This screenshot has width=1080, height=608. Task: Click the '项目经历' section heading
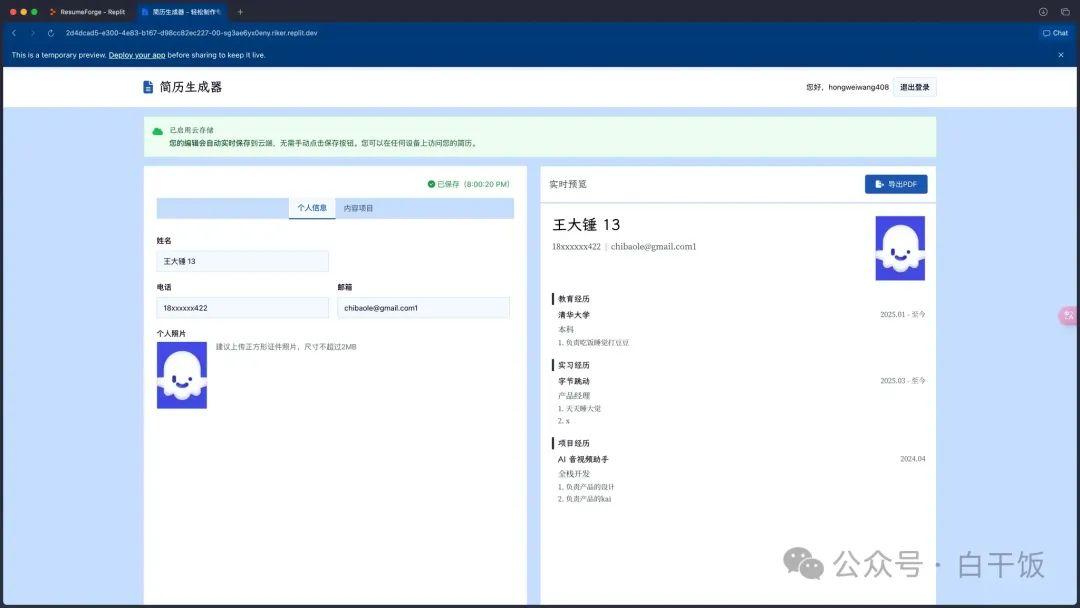point(574,443)
